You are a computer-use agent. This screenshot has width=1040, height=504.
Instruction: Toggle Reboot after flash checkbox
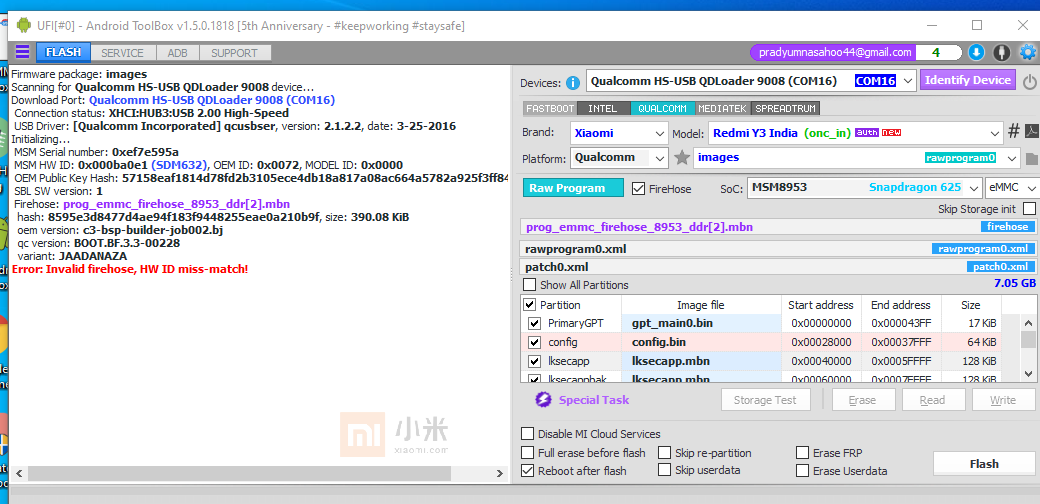pos(527,471)
